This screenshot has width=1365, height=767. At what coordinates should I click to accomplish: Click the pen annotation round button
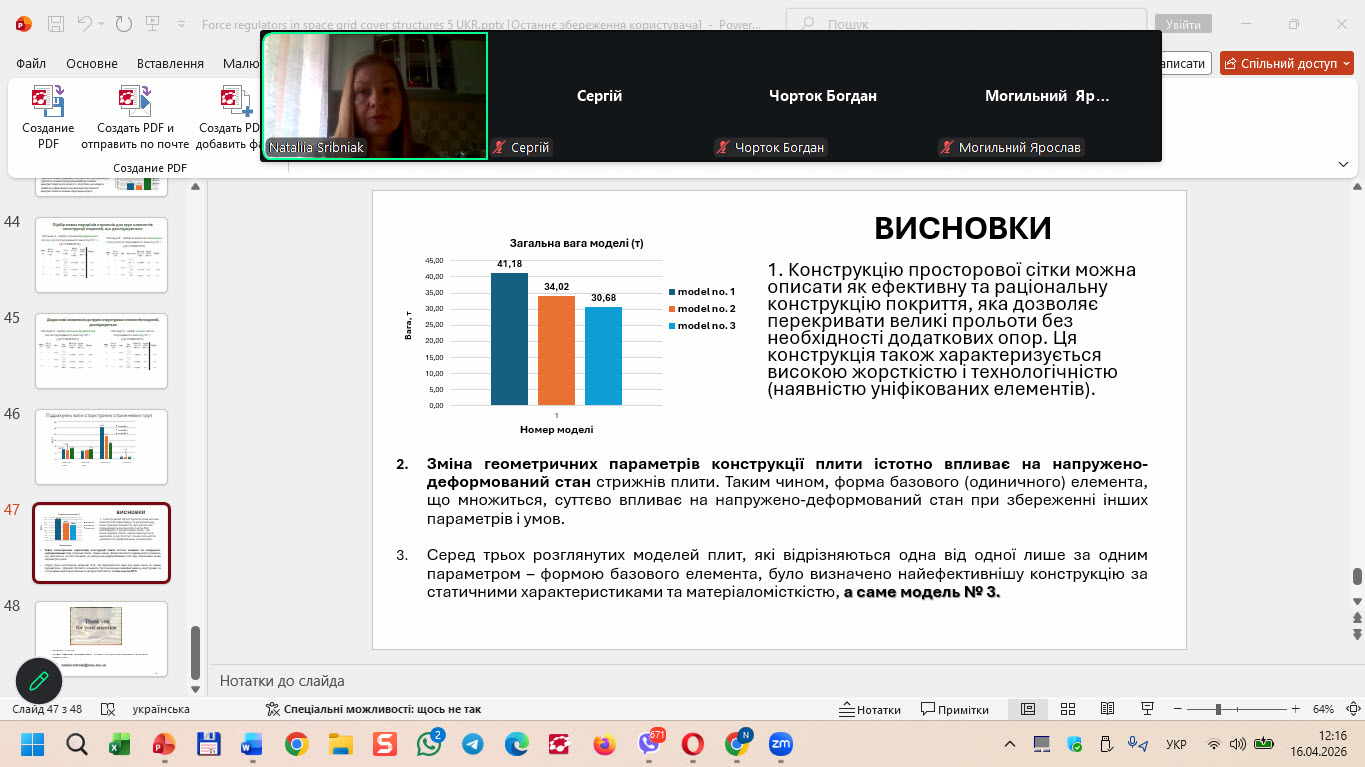(x=39, y=682)
